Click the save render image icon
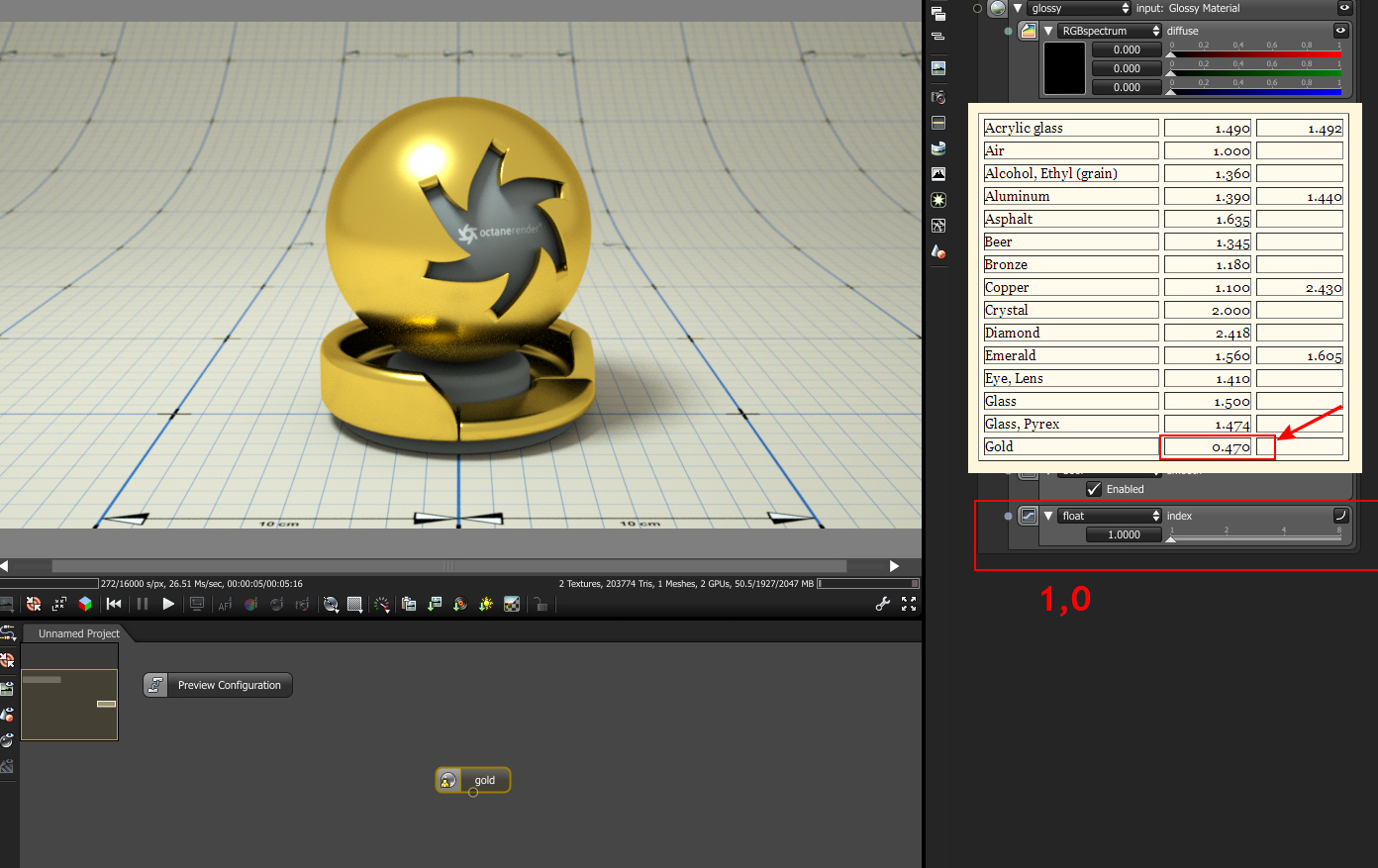Image resolution: width=1378 pixels, height=868 pixels. click(x=435, y=604)
